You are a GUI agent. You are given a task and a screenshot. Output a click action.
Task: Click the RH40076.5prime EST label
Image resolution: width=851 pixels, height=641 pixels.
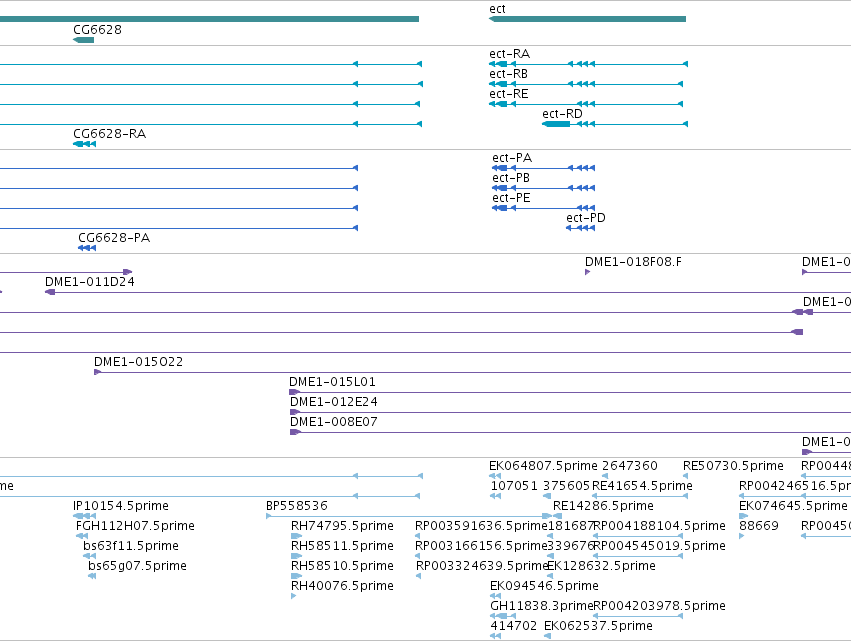pyautogui.click(x=342, y=586)
